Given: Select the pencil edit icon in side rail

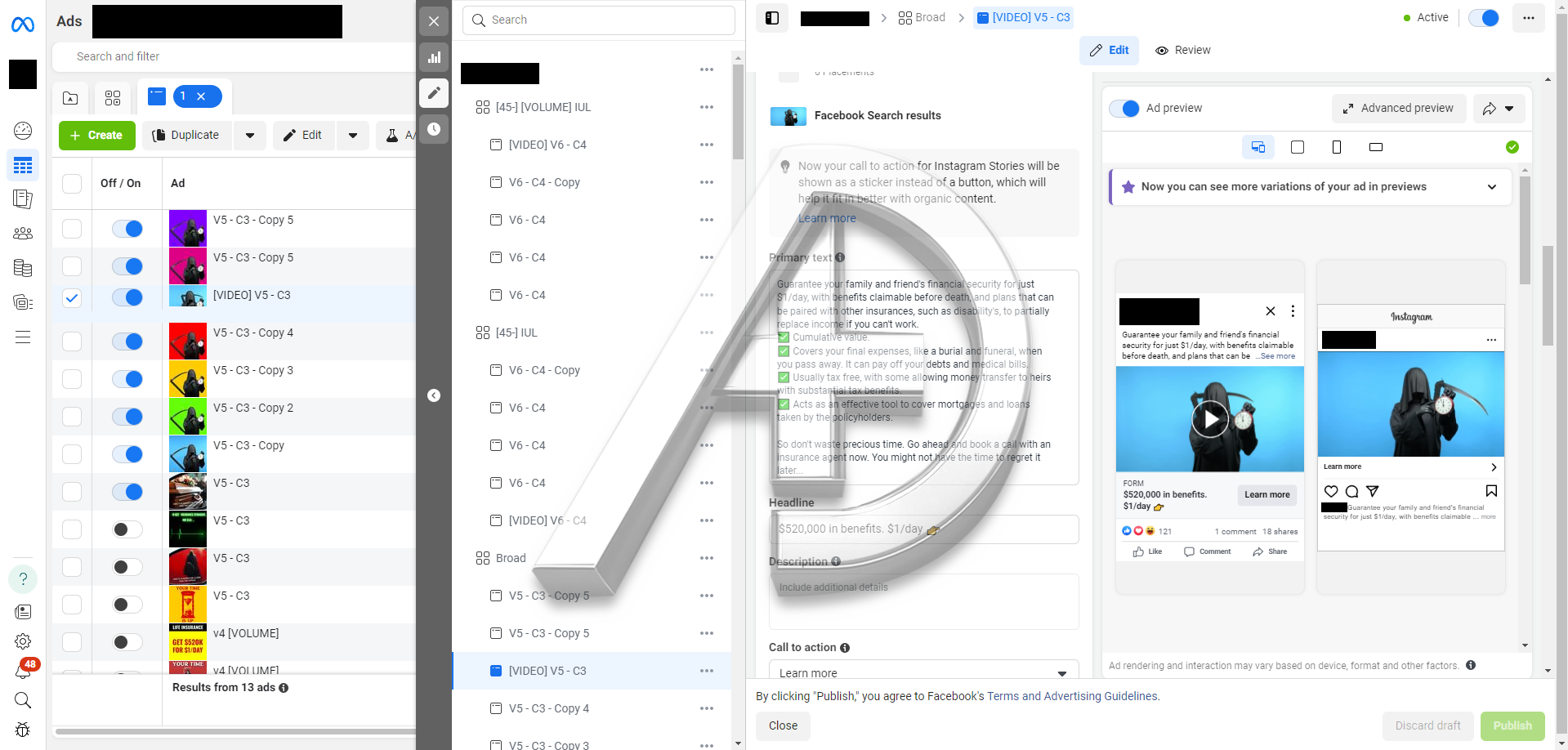Looking at the screenshot, I should (434, 93).
